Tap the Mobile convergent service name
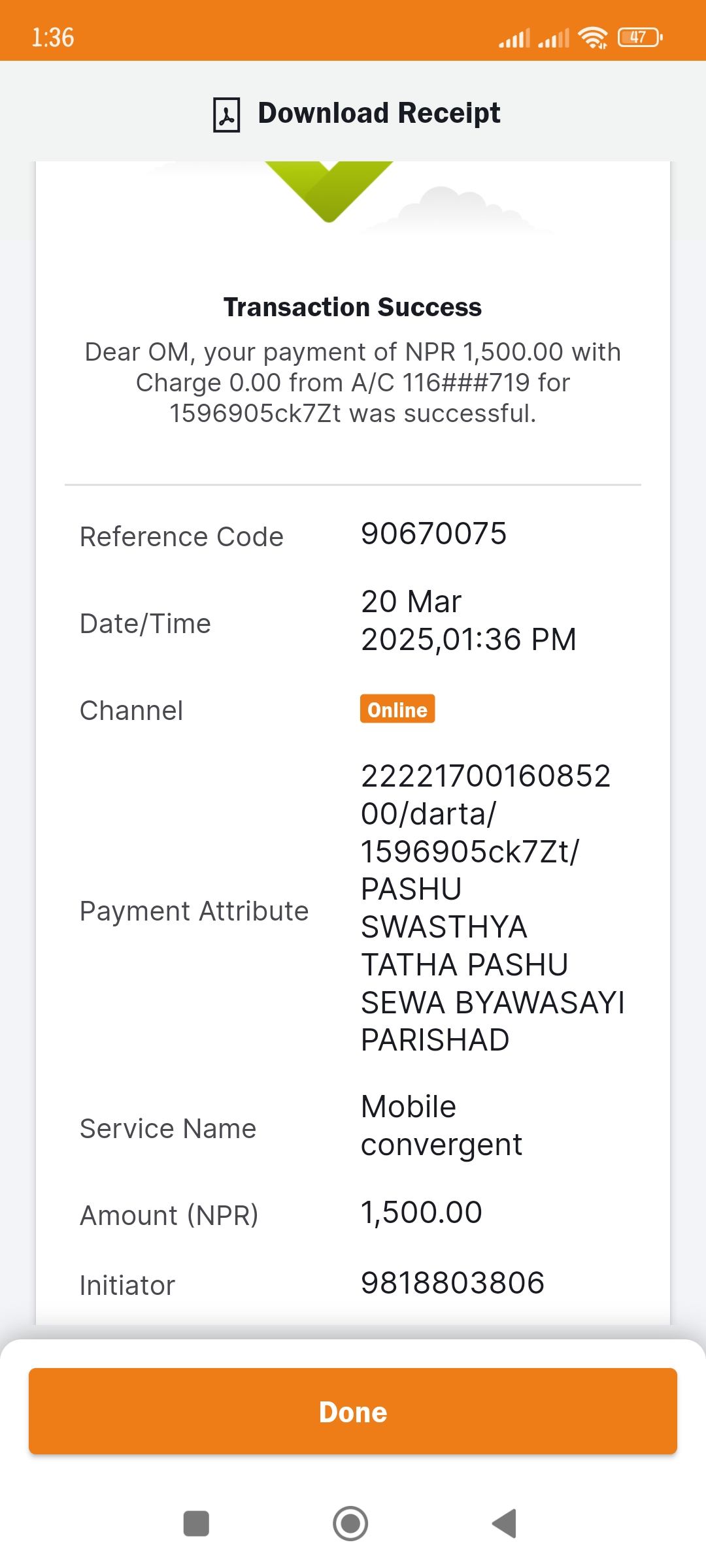 [442, 1126]
